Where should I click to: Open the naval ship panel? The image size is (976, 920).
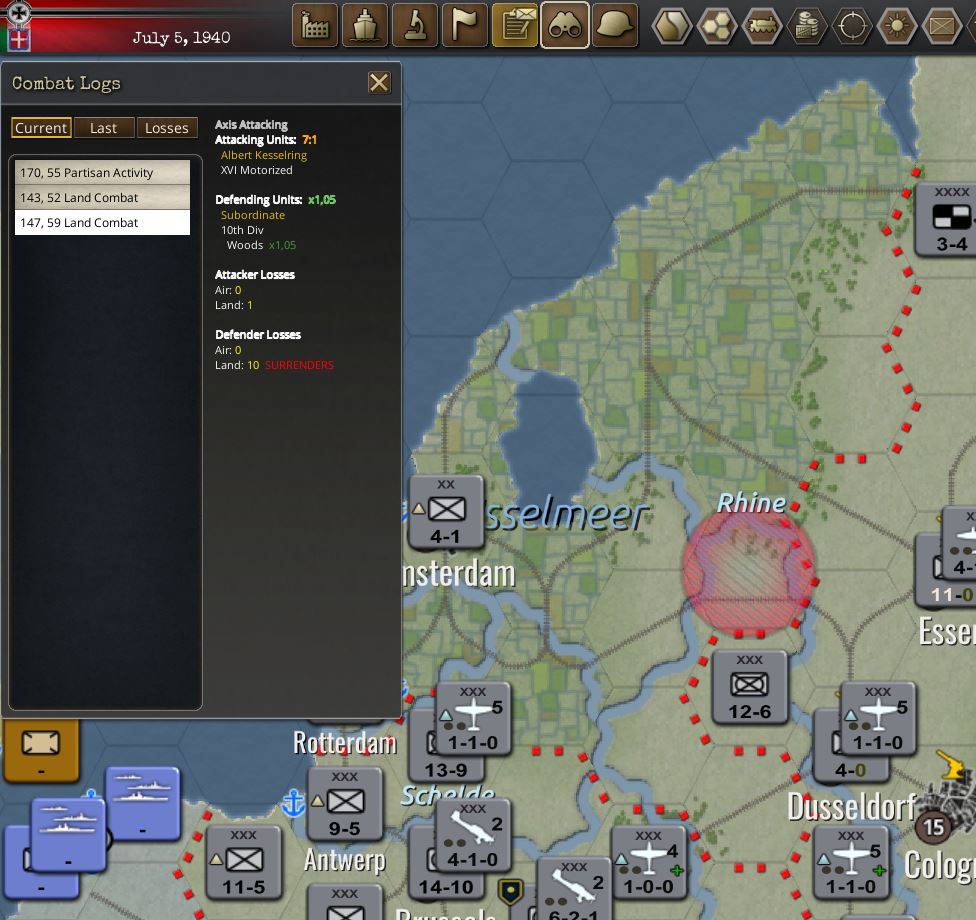coord(365,26)
